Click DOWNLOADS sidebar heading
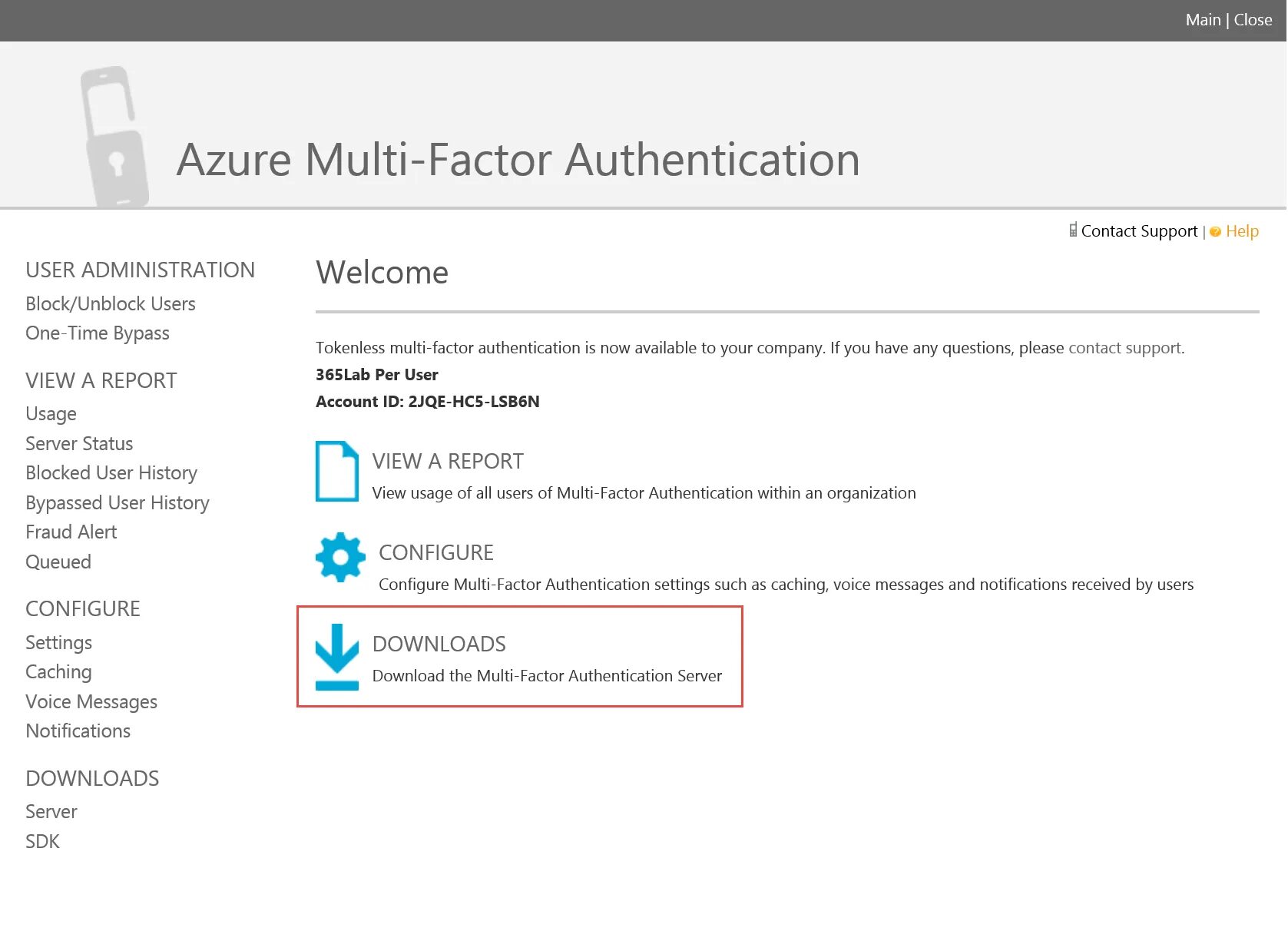The height and width of the screenshot is (951, 1288). [x=92, y=778]
